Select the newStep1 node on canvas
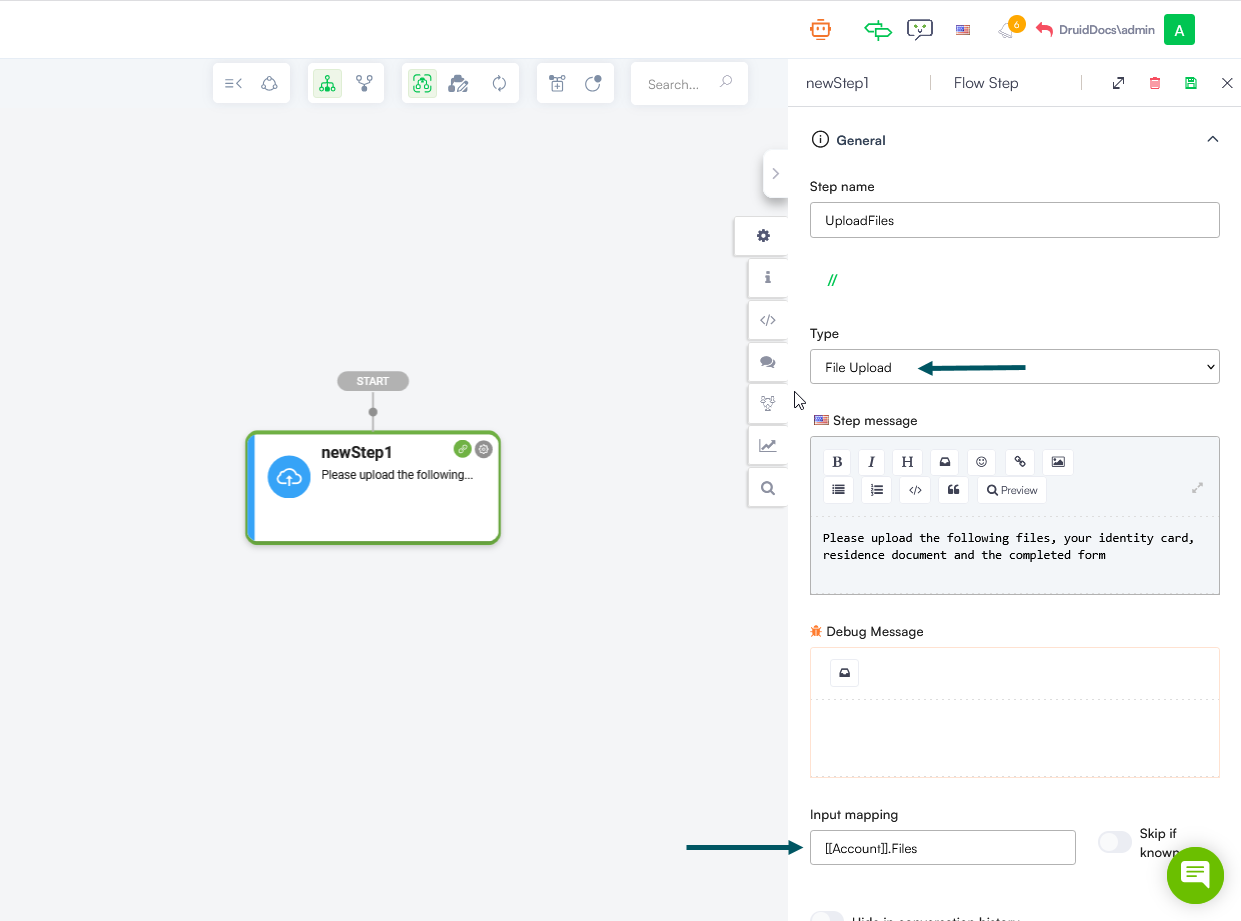 [x=373, y=488]
